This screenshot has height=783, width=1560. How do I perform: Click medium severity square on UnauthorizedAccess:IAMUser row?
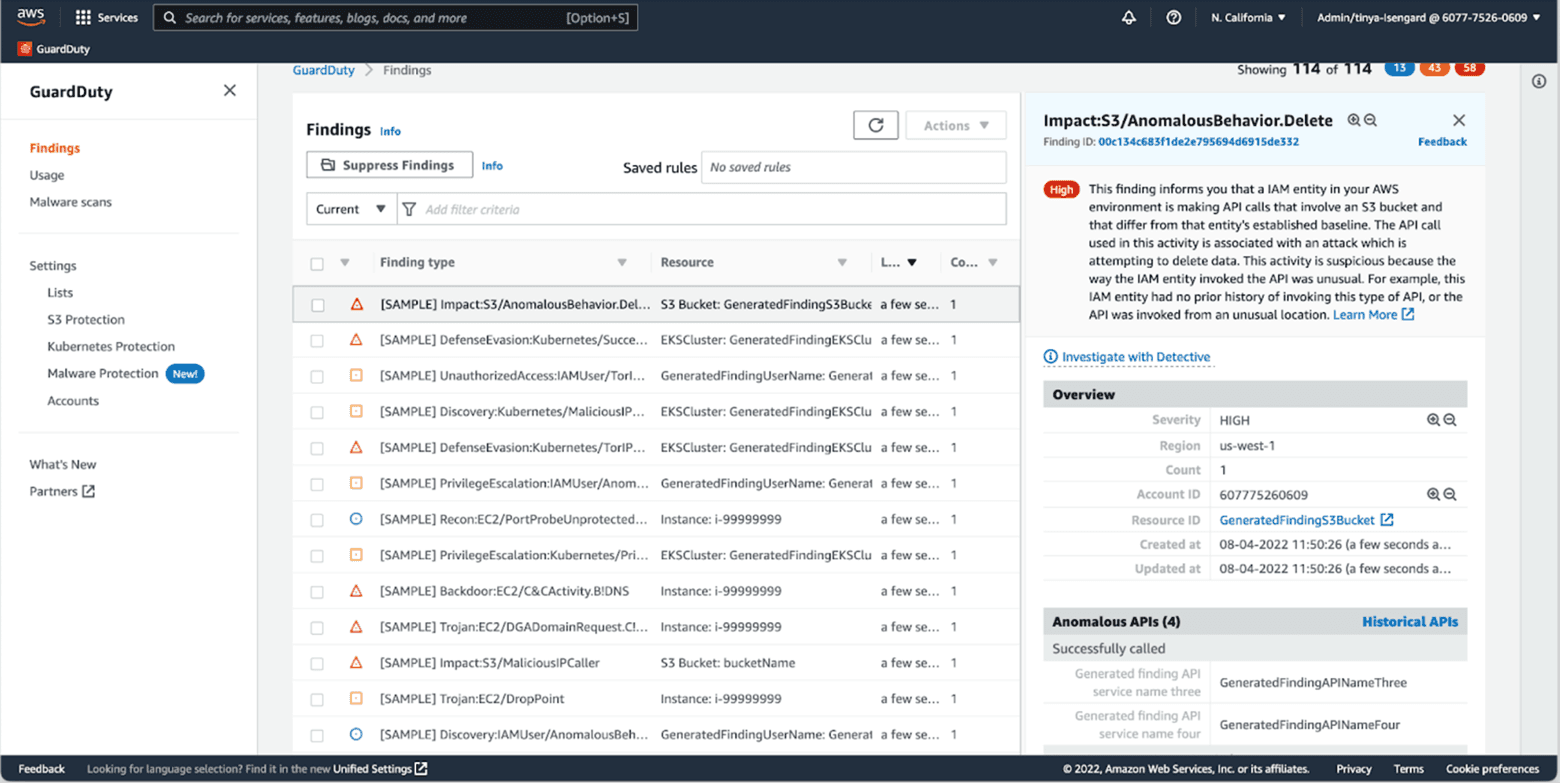pyautogui.click(x=356, y=376)
